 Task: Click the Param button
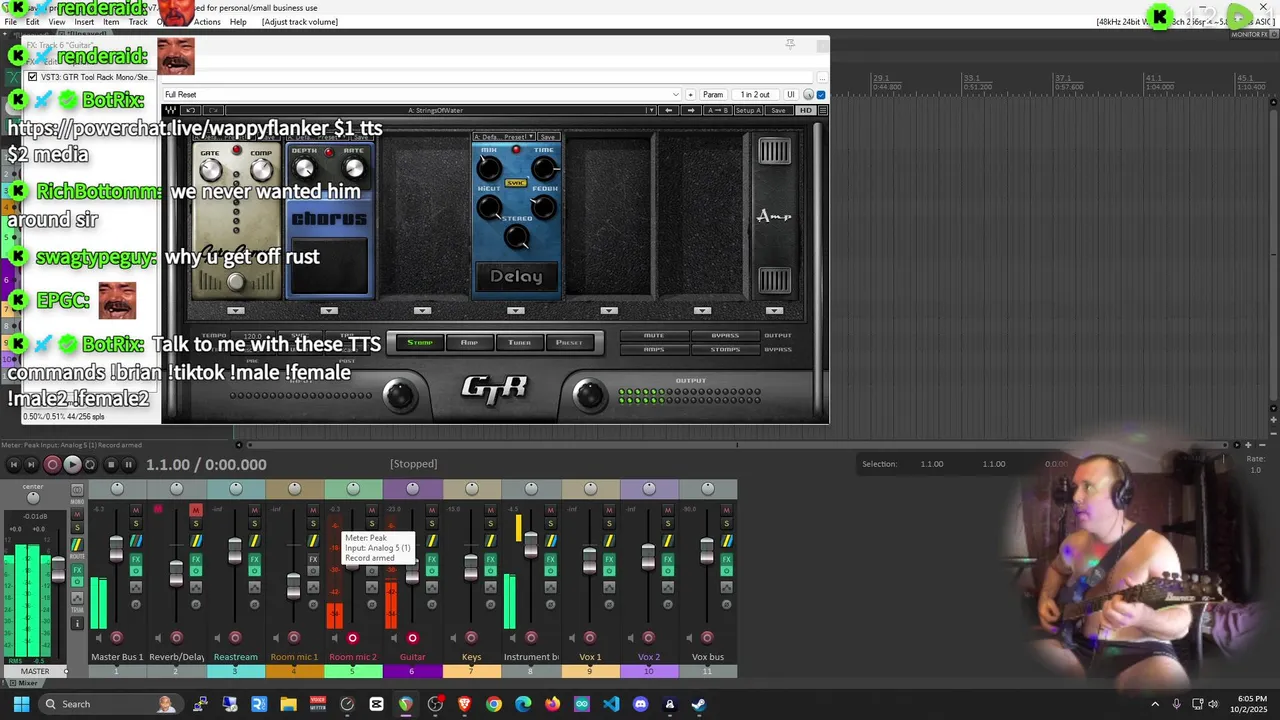713,95
